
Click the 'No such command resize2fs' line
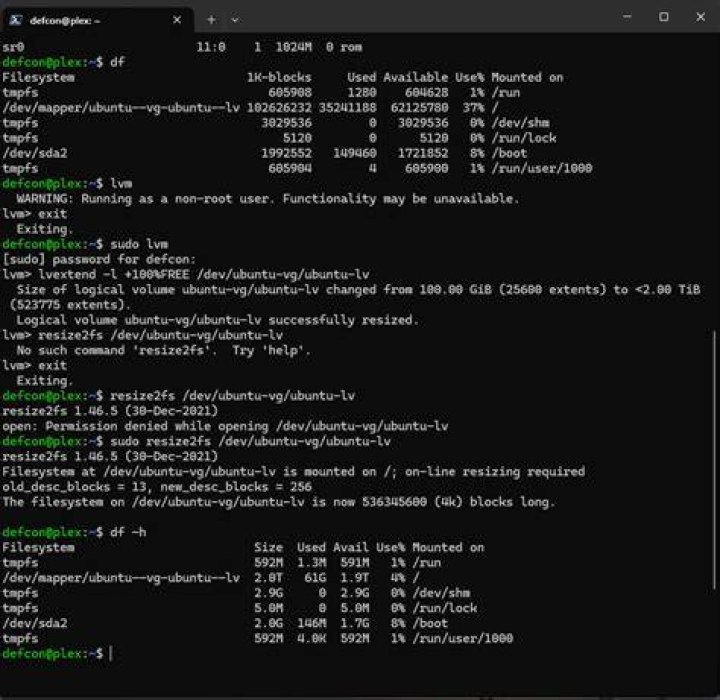coord(163,350)
